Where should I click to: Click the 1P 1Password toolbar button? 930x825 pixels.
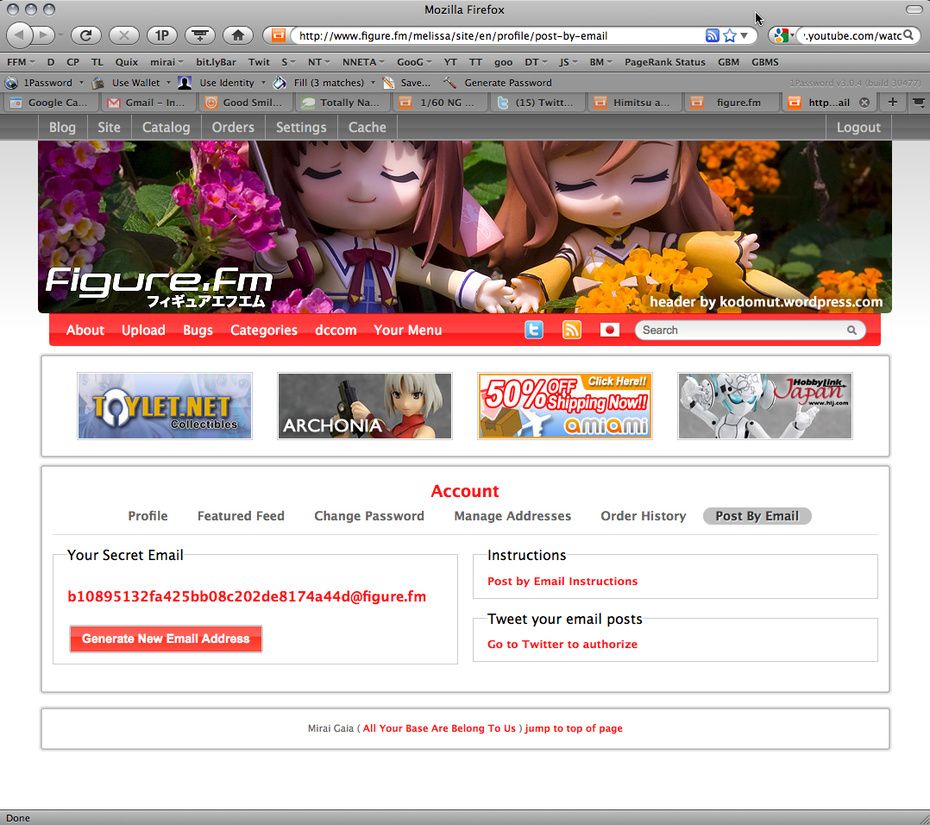(x=162, y=35)
